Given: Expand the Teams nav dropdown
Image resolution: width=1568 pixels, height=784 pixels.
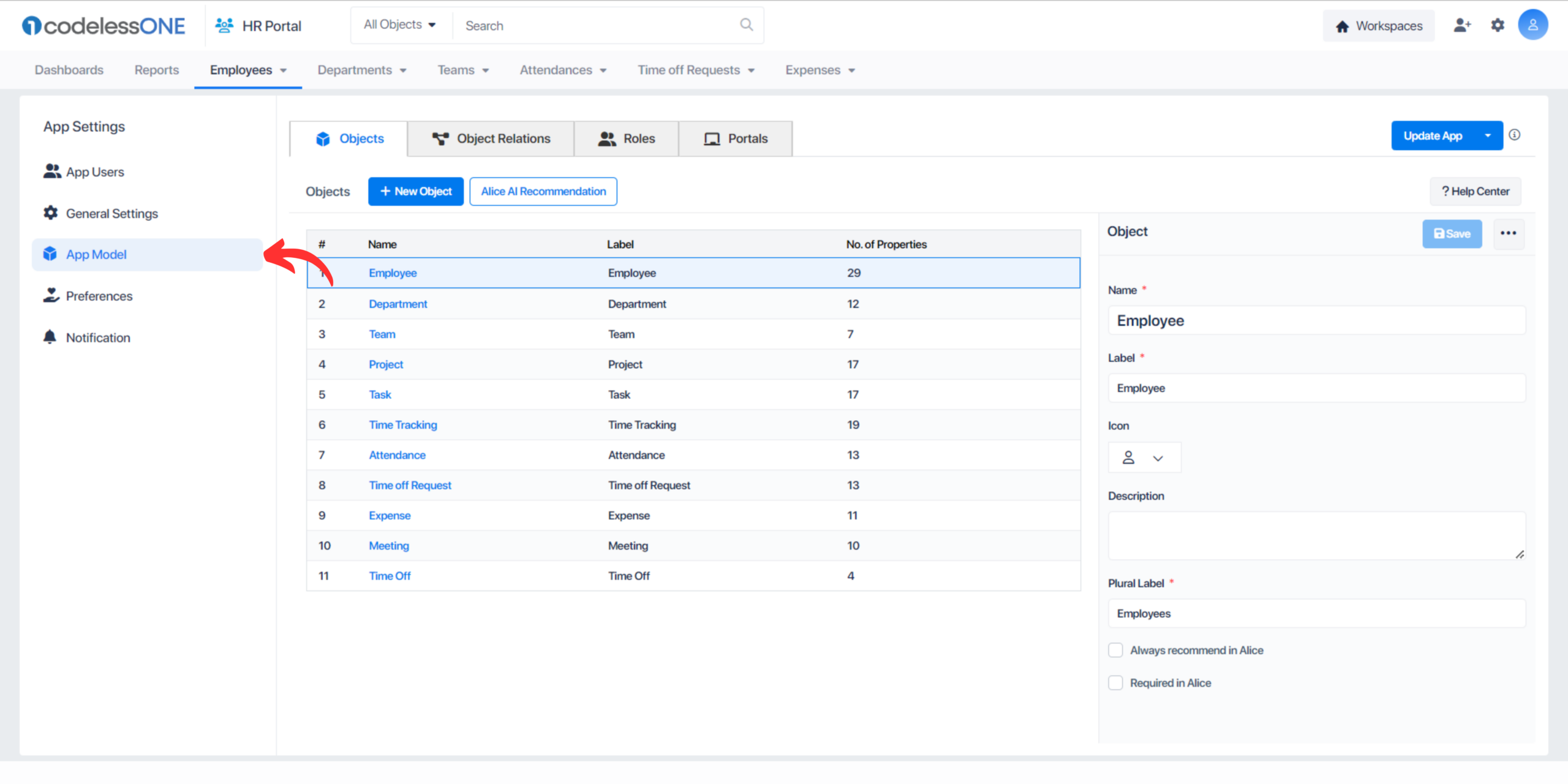Looking at the screenshot, I should click(x=486, y=70).
